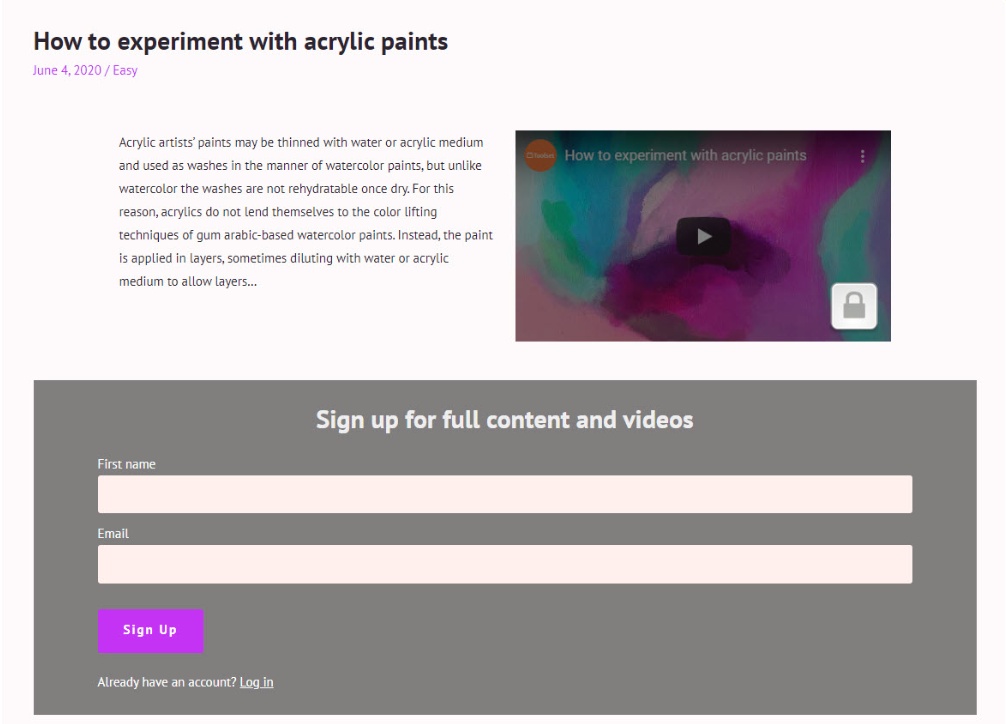Click the June 4, 2020 post date
This screenshot has height=724, width=1006.
[67, 71]
